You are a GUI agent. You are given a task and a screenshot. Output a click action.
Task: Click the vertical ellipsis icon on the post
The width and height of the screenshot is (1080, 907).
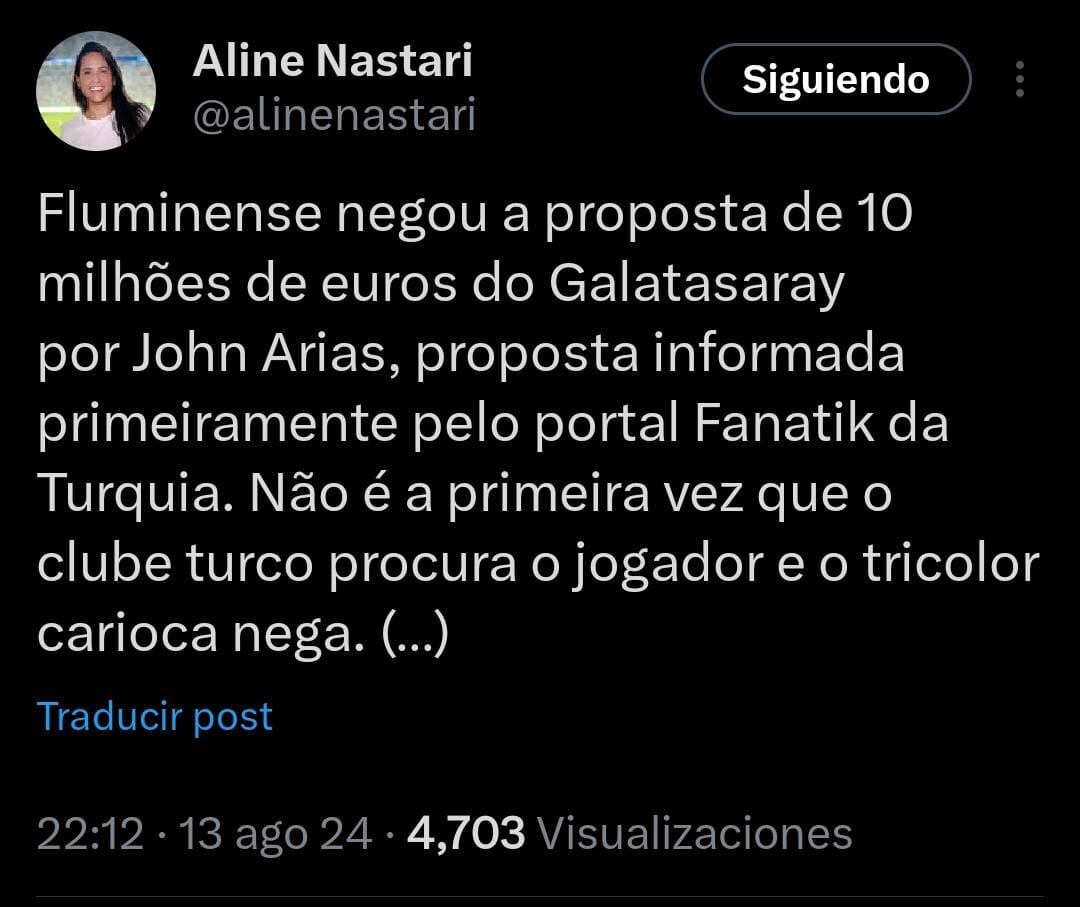[1022, 79]
